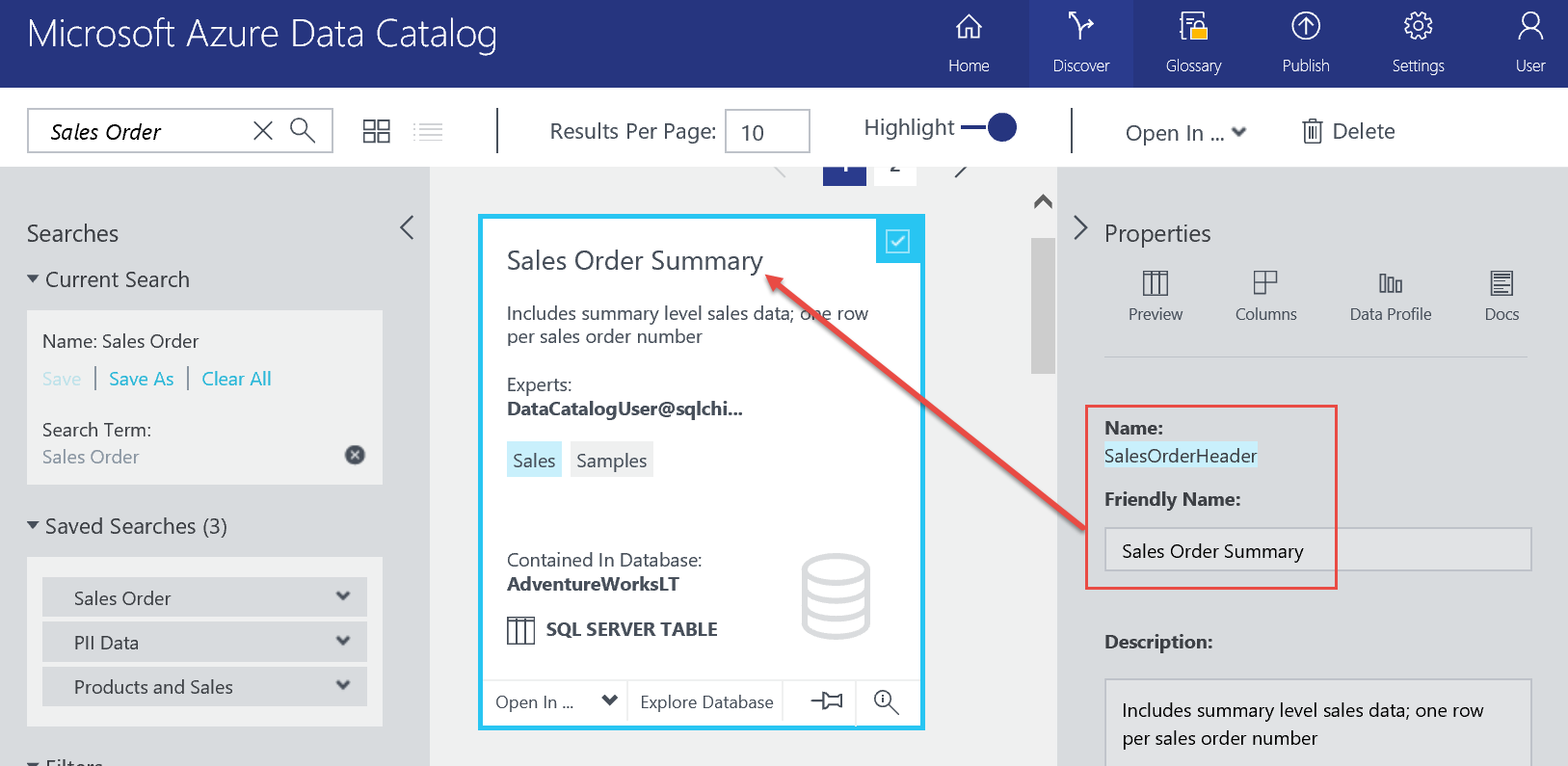
Task: Remove the Sales Order search term
Action: click(355, 455)
